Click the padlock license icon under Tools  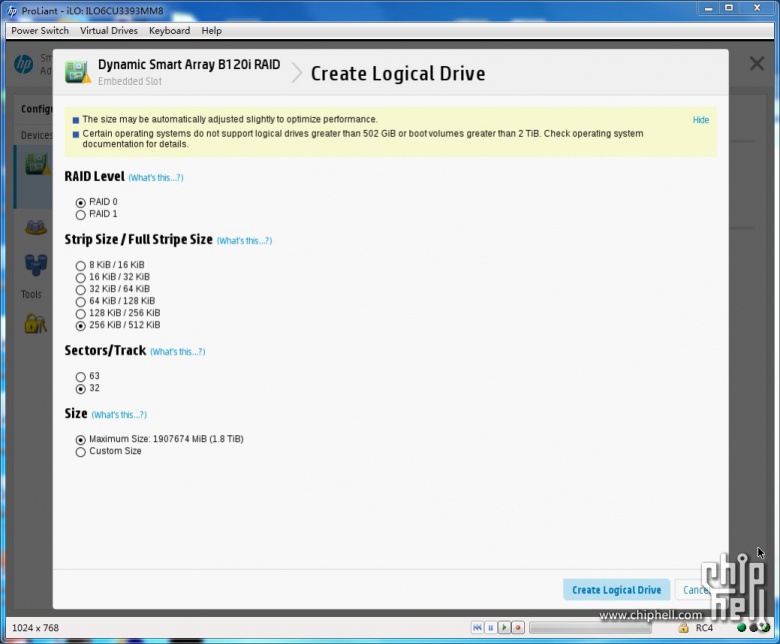35,323
